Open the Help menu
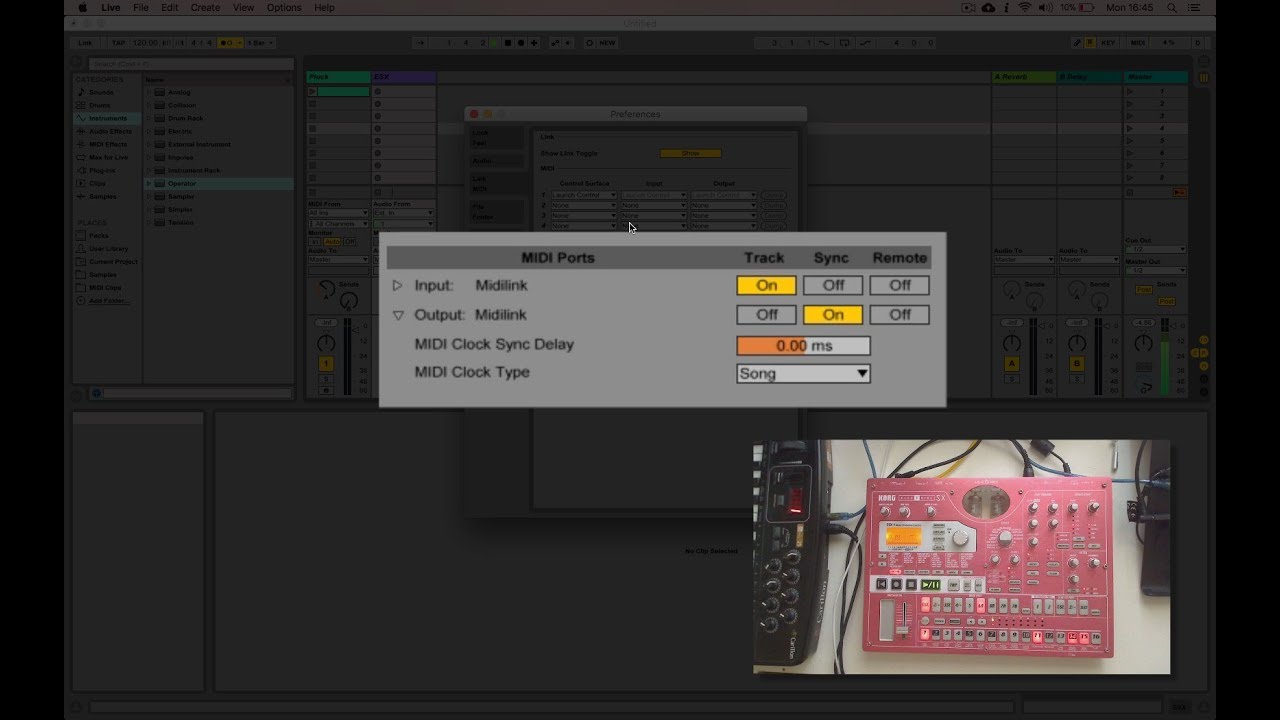The width and height of the screenshot is (1280, 720). (x=325, y=7)
